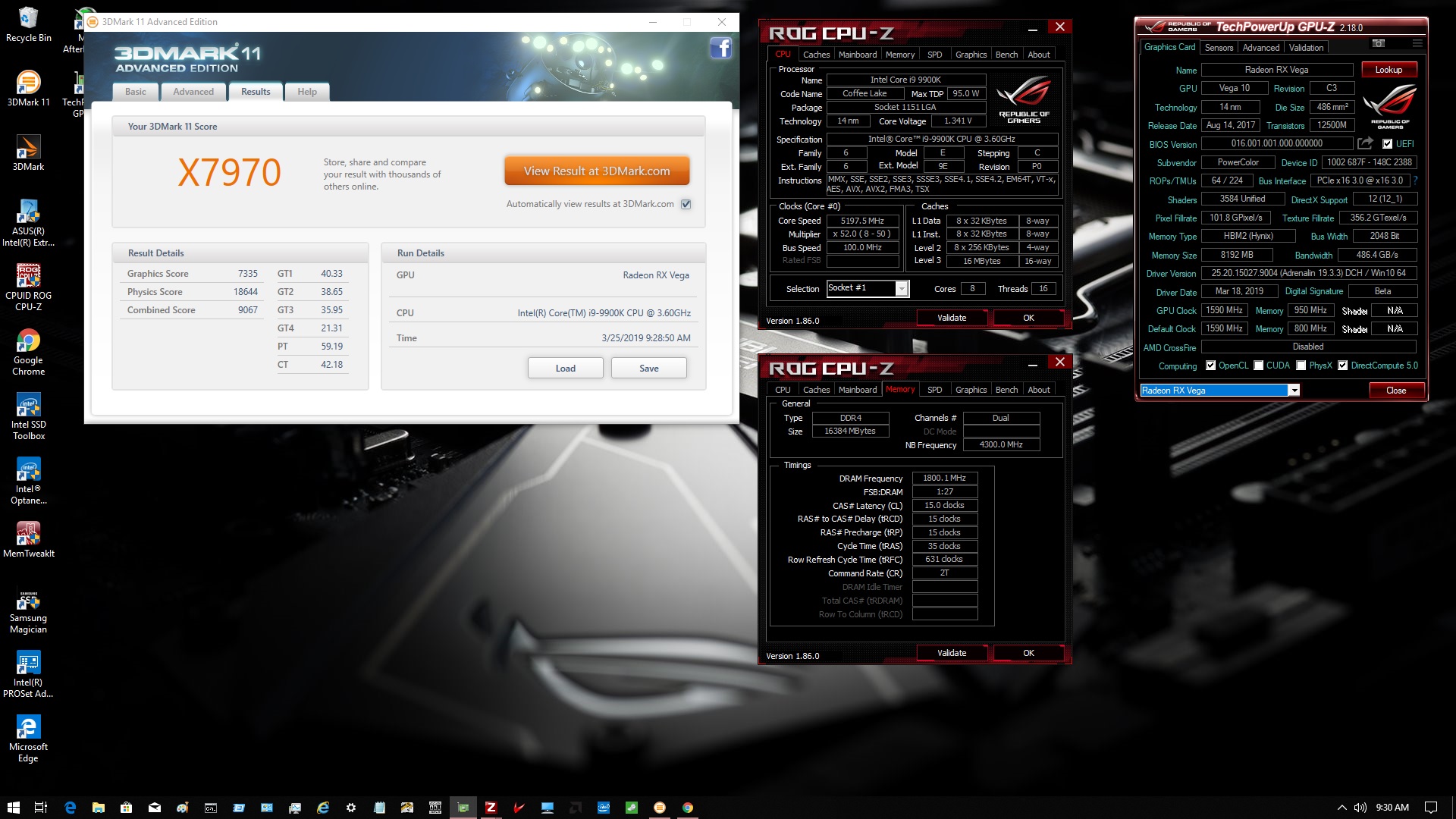Open the Help tab in 3DMark 11
The image size is (1456, 819).
[x=307, y=92]
